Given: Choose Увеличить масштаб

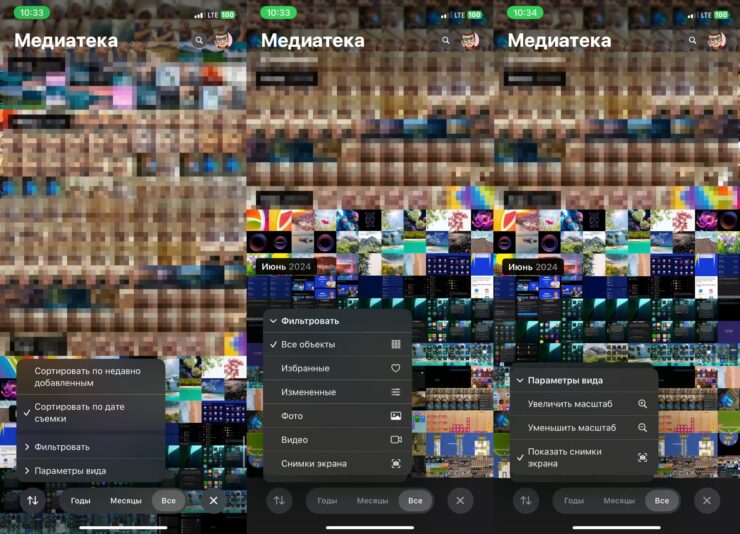Looking at the screenshot, I should point(584,404).
